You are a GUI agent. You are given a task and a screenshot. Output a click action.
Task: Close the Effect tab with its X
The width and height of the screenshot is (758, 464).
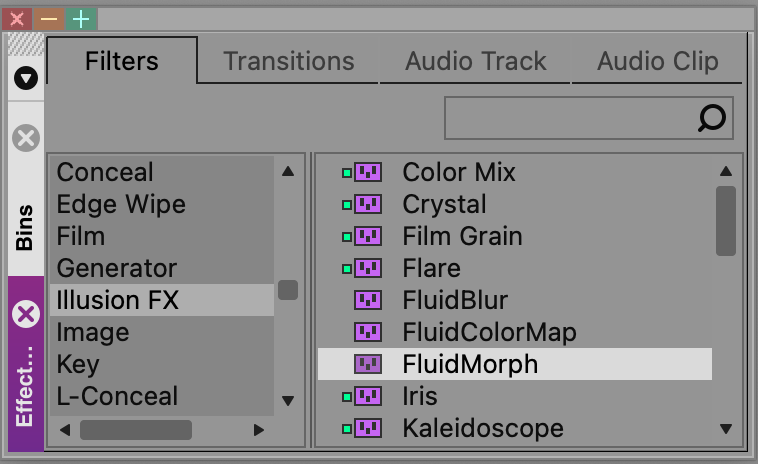26,314
